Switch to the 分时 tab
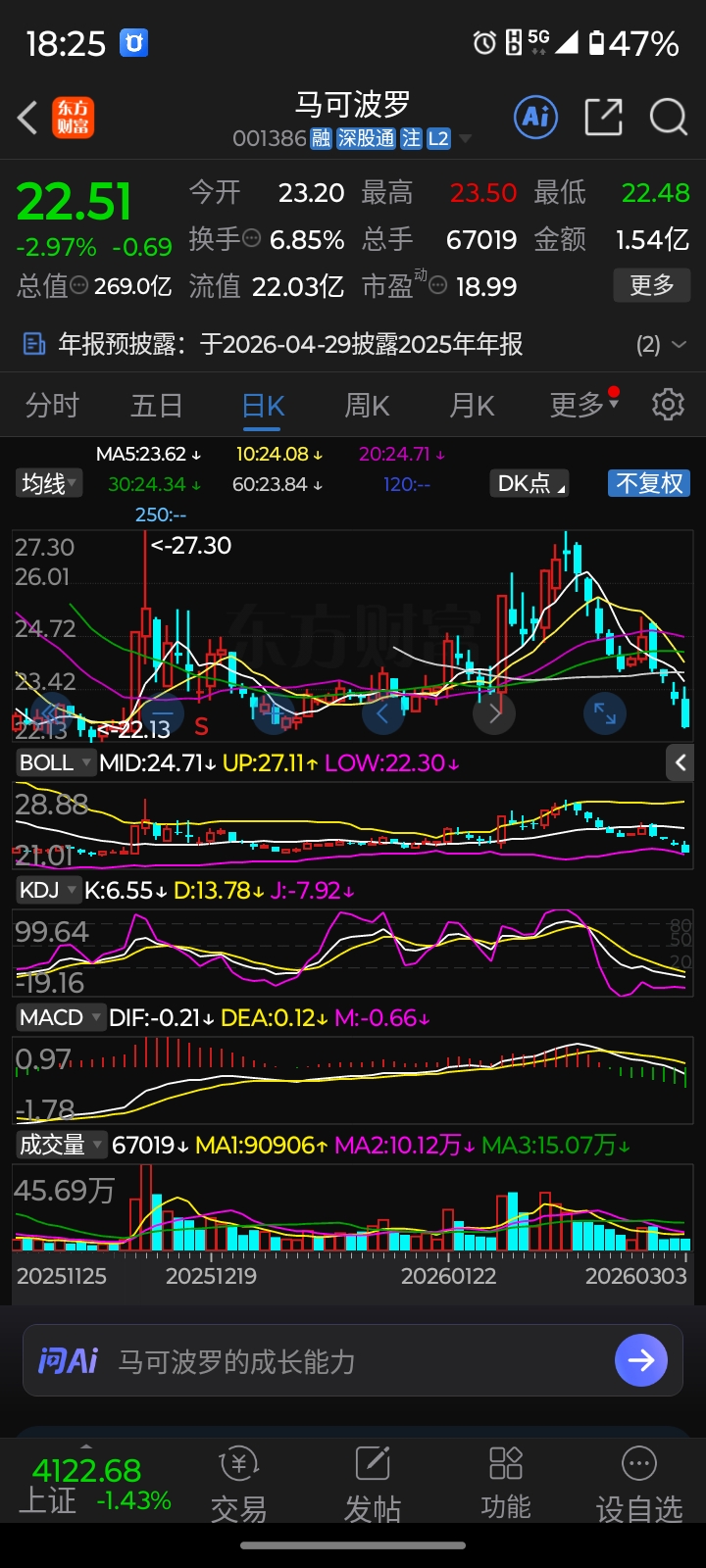The image size is (706, 1568). pyautogui.click(x=52, y=405)
